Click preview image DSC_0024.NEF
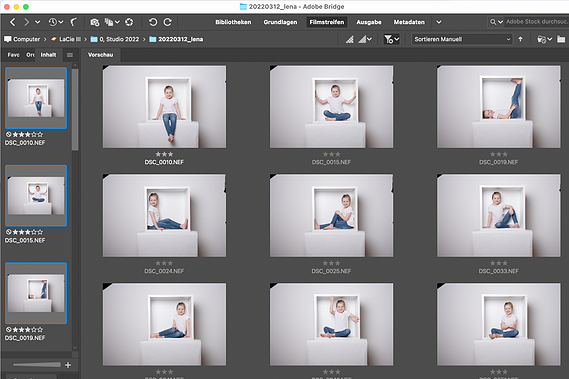The image size is (569, 379). pyautogui.click(x=164, y=216)
